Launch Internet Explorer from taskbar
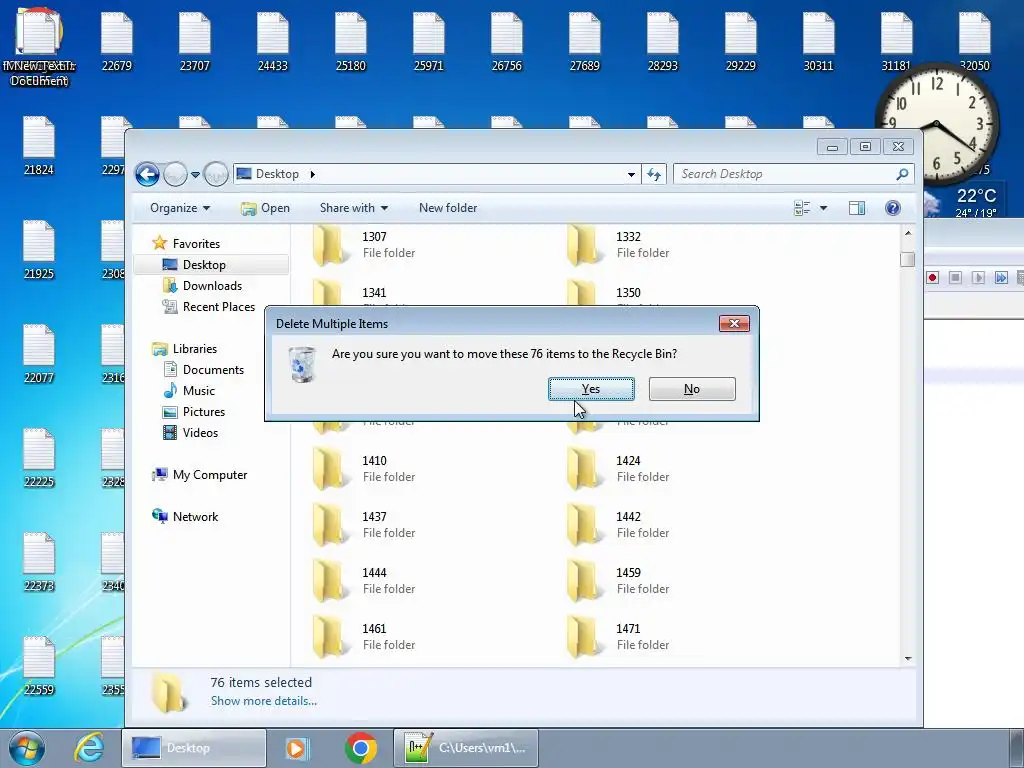The image size is (1024, 768). coord(89,748)
